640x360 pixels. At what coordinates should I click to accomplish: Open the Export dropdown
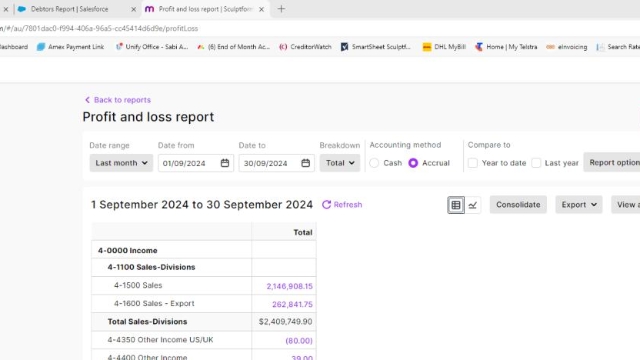coord(579,204)
